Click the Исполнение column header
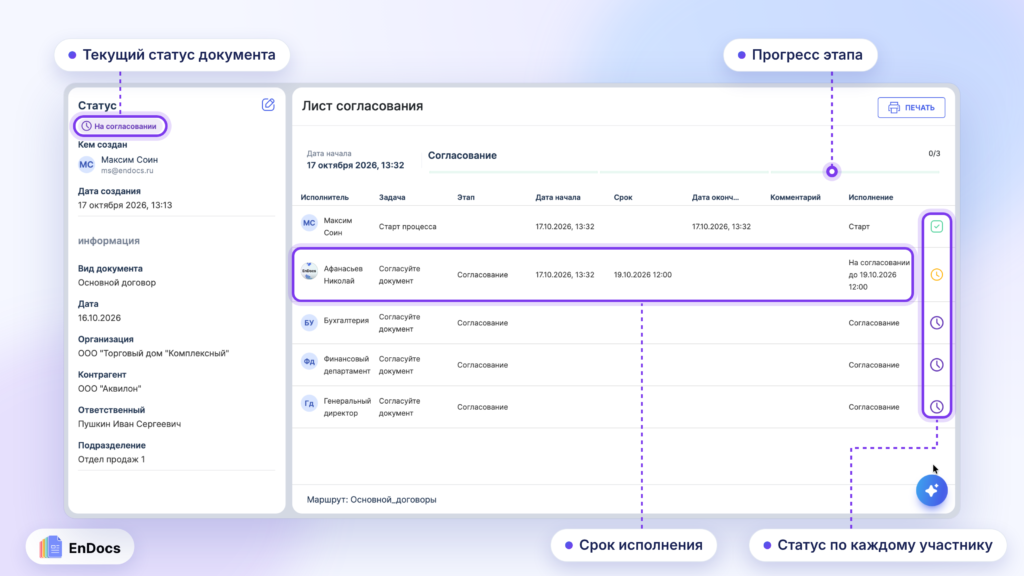This screenshot has height=576, width=1024. pyautogui.click(x=871, y=197)
